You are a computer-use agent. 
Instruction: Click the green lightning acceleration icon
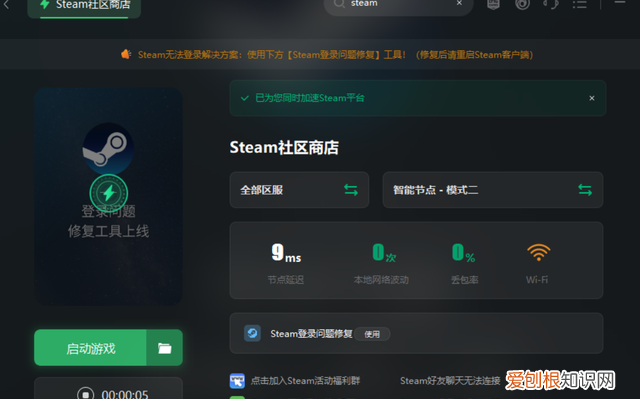tap(109, 193)
